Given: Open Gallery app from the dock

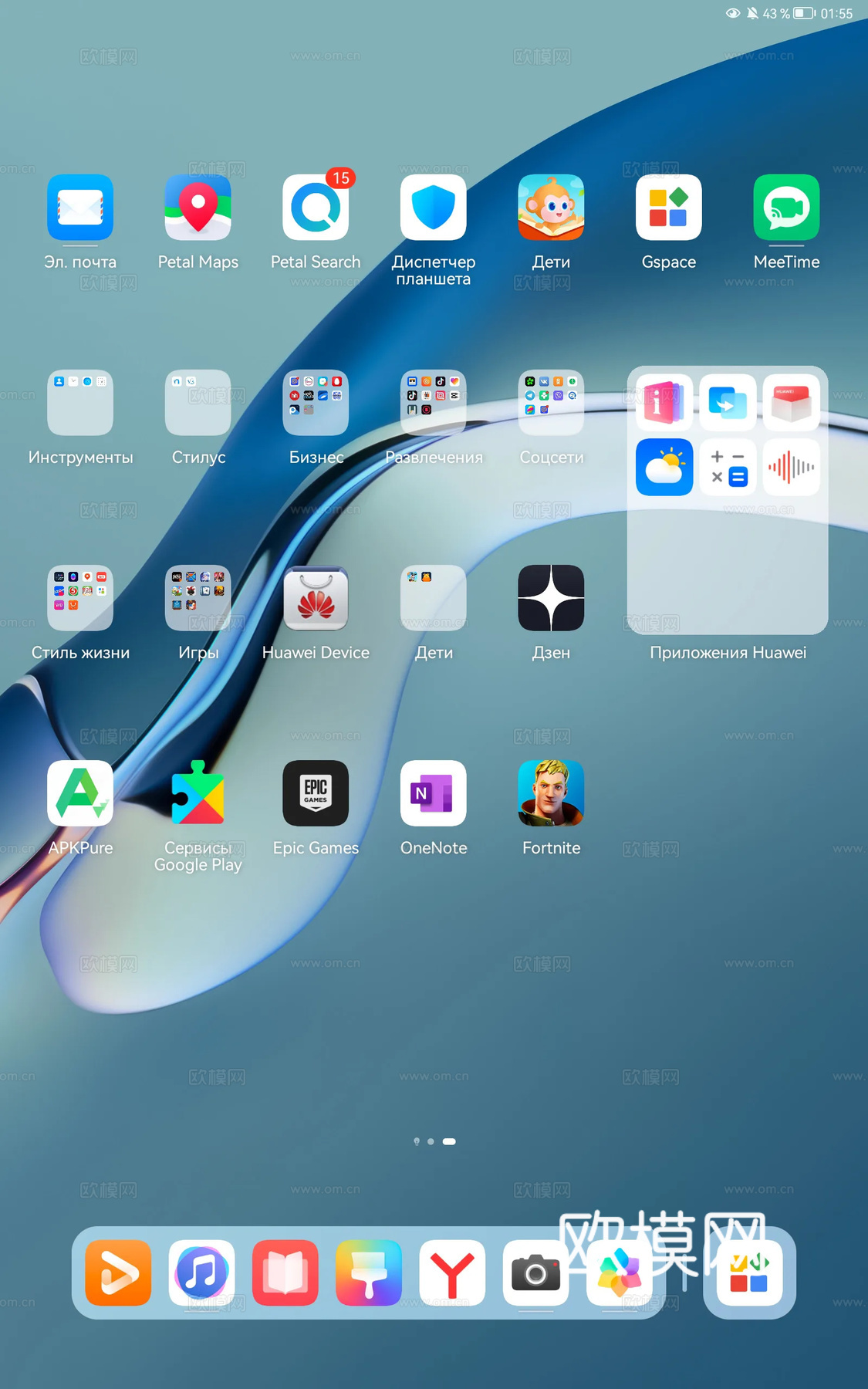Looking at the screenshot, I should click(620, 1273).
